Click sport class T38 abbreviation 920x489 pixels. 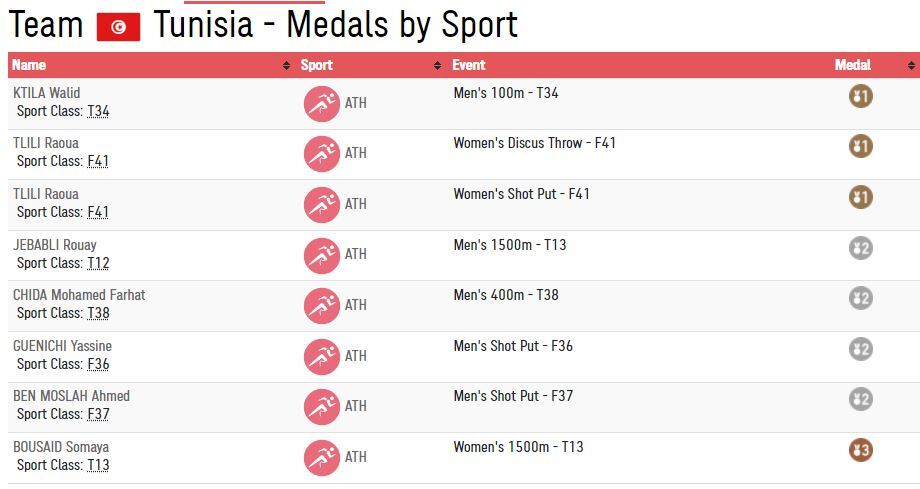pos(98,313)
